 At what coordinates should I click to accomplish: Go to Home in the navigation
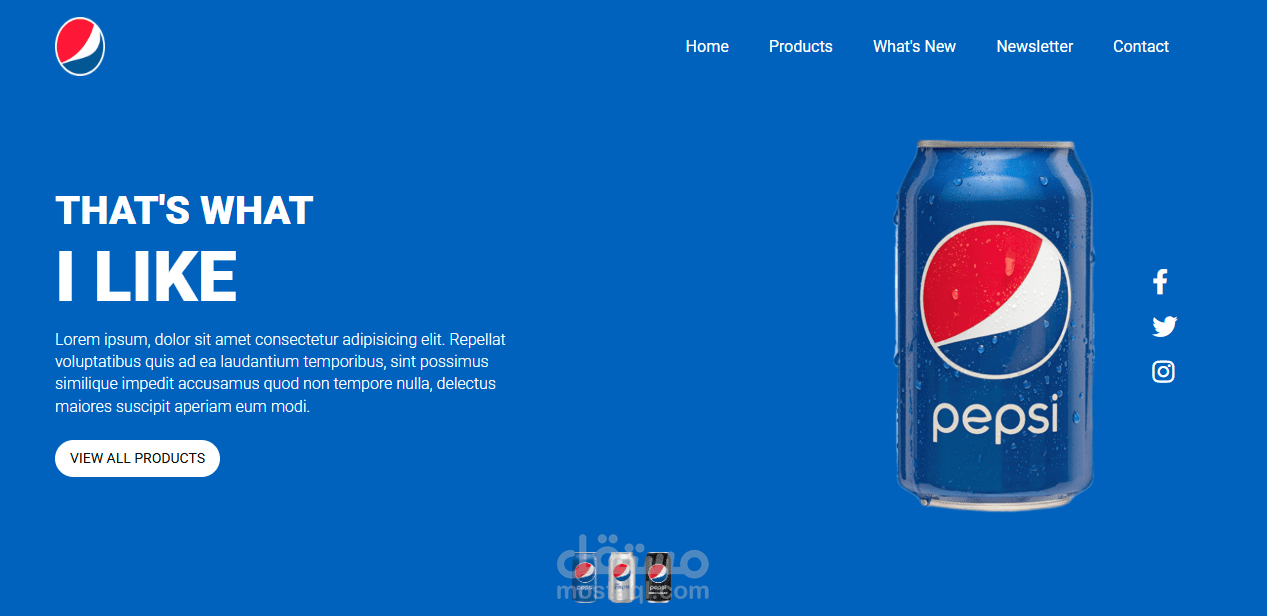707,47
